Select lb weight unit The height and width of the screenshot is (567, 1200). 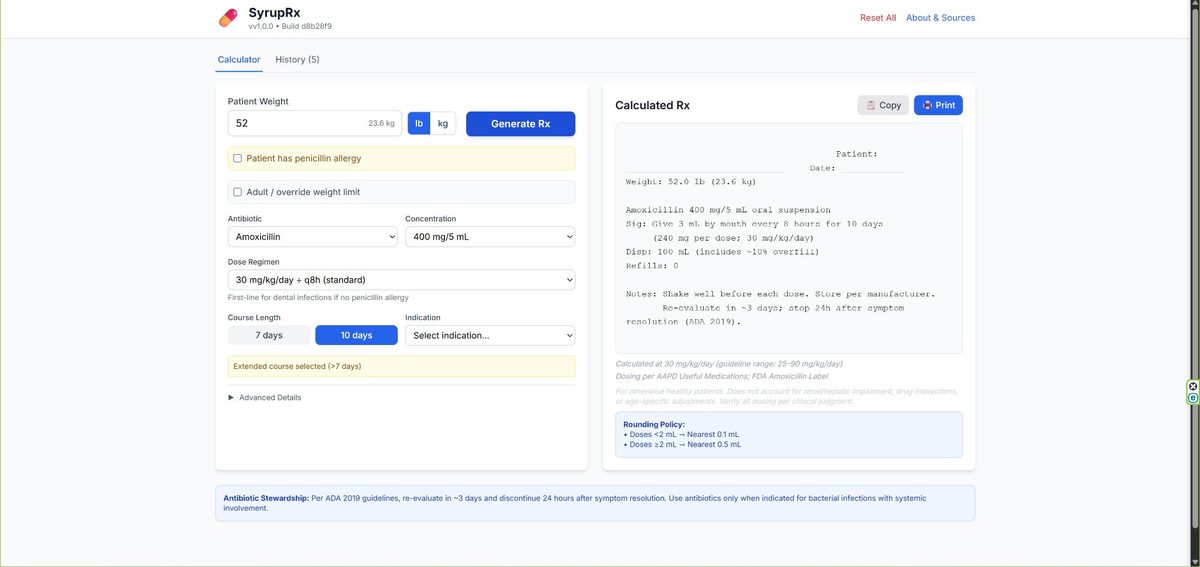419,123
